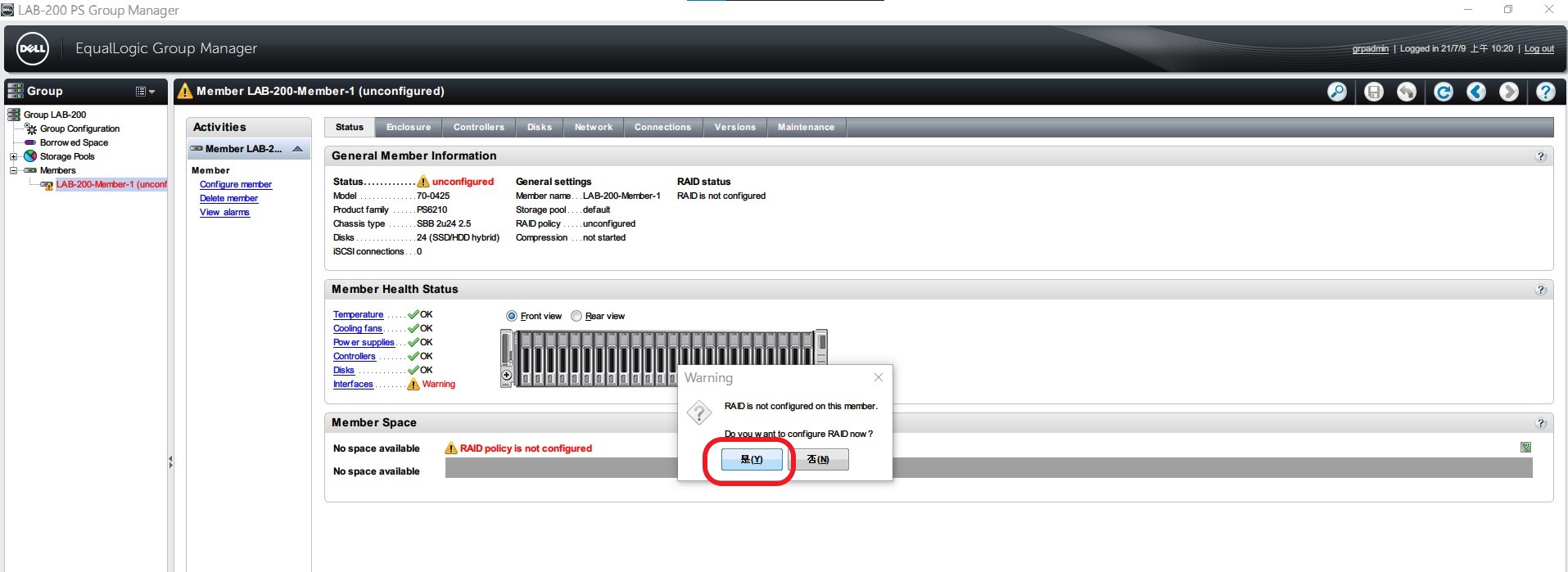Click the warning triangle in member title bar
The height and width of the screenshot is (572, 1568).
point(185,91)
